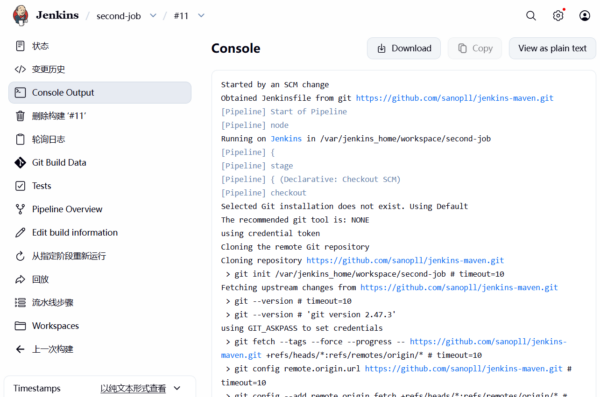The height and width of the screenshot is (397, 600).
Task: Open the remote.origin.url GitHub link
Action: click(463, 369)
